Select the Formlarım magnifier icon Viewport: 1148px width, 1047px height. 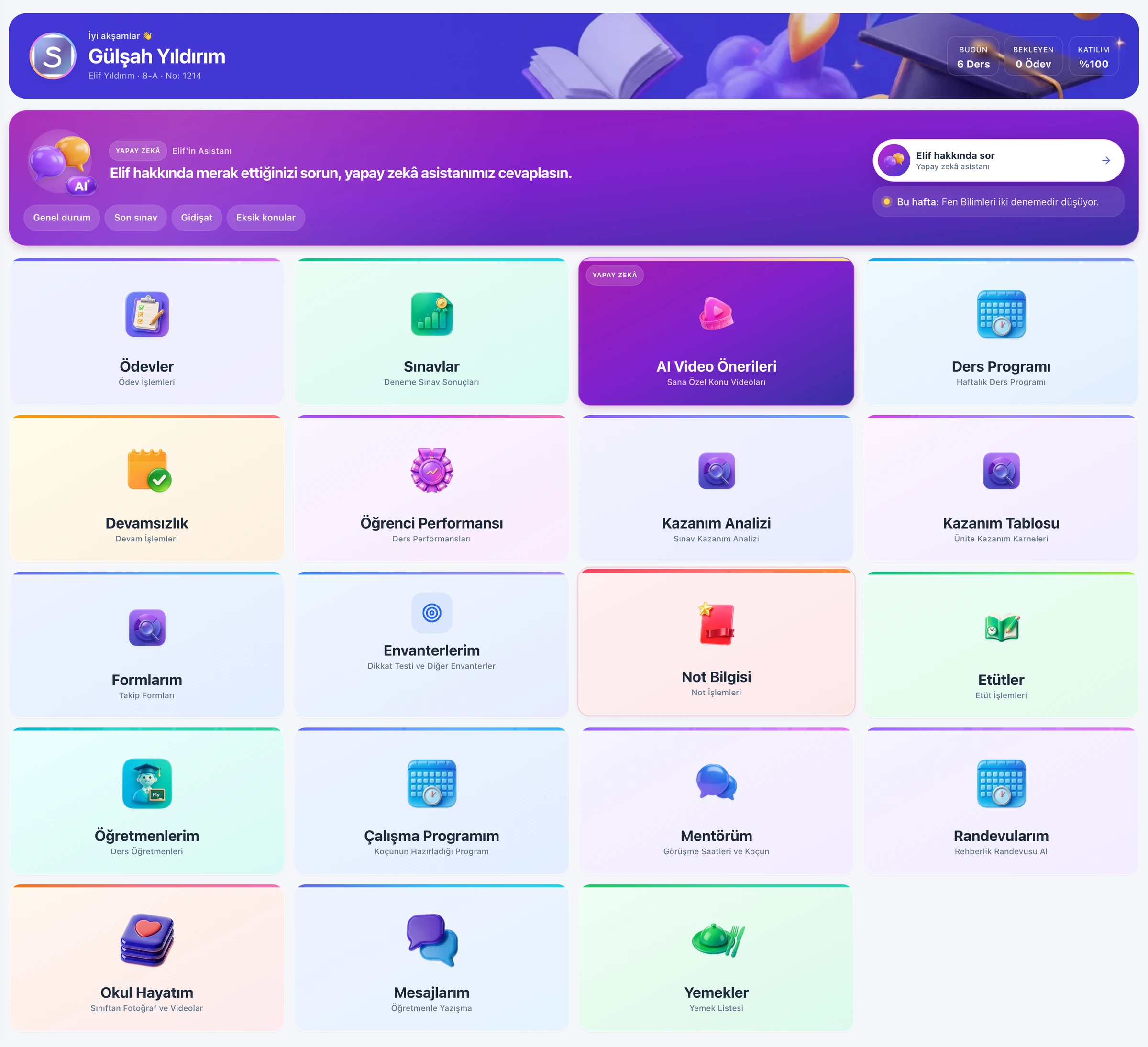(147, 628)
